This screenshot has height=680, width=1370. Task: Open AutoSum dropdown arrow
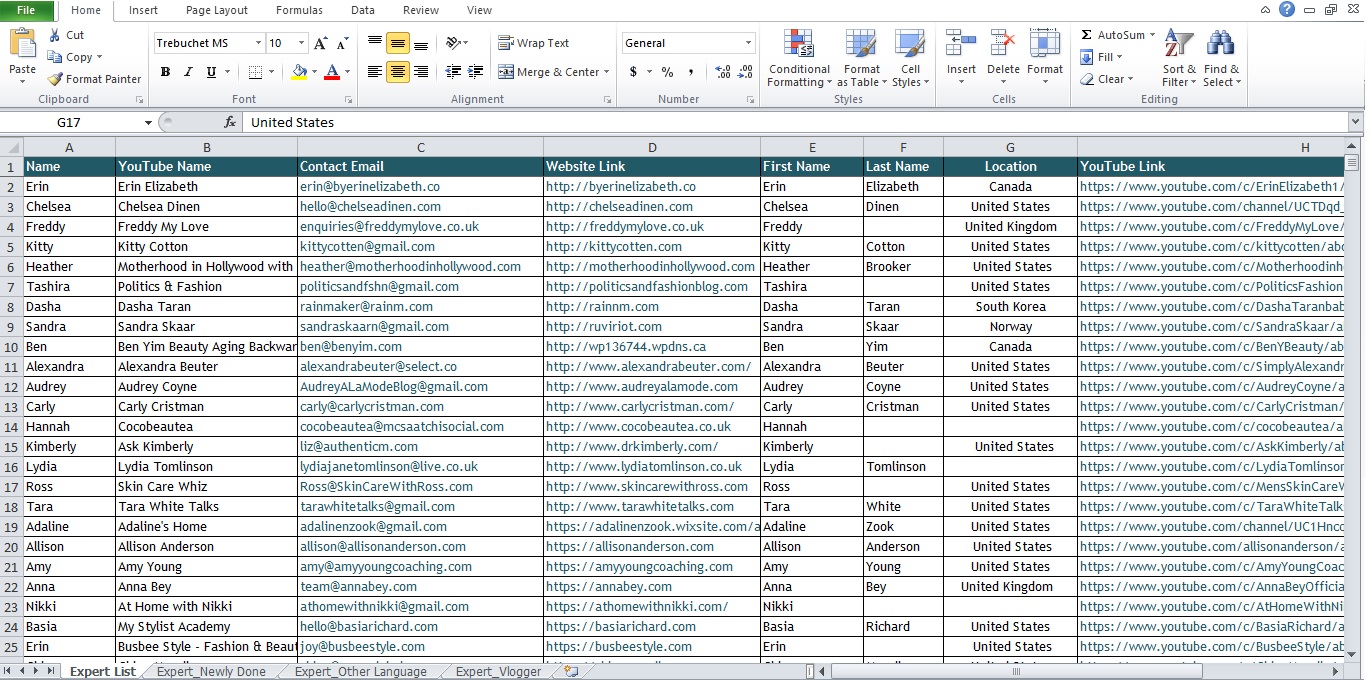coord(1152,35)
